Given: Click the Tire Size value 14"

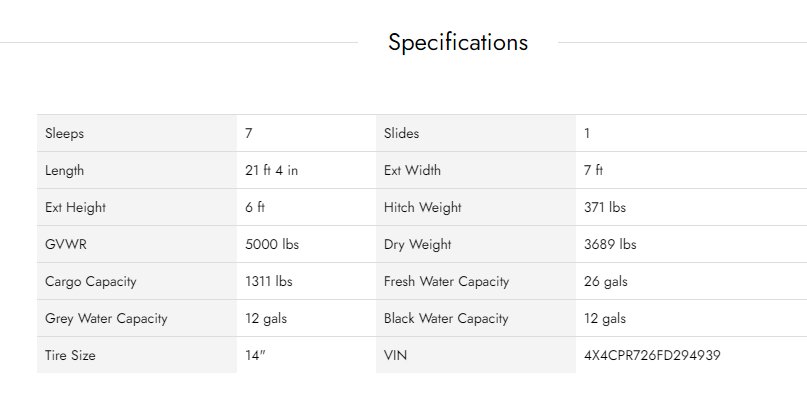Looking at the screenshot, I should tap(255, 355).
